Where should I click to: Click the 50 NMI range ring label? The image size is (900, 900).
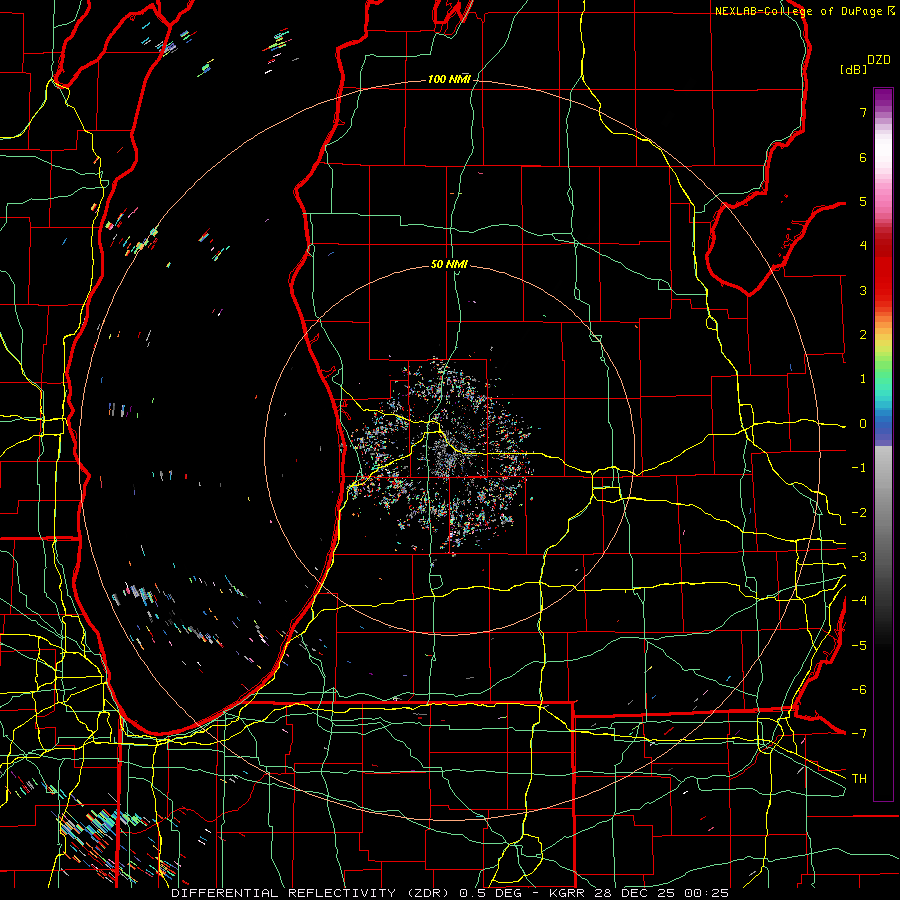click(449, 264)
